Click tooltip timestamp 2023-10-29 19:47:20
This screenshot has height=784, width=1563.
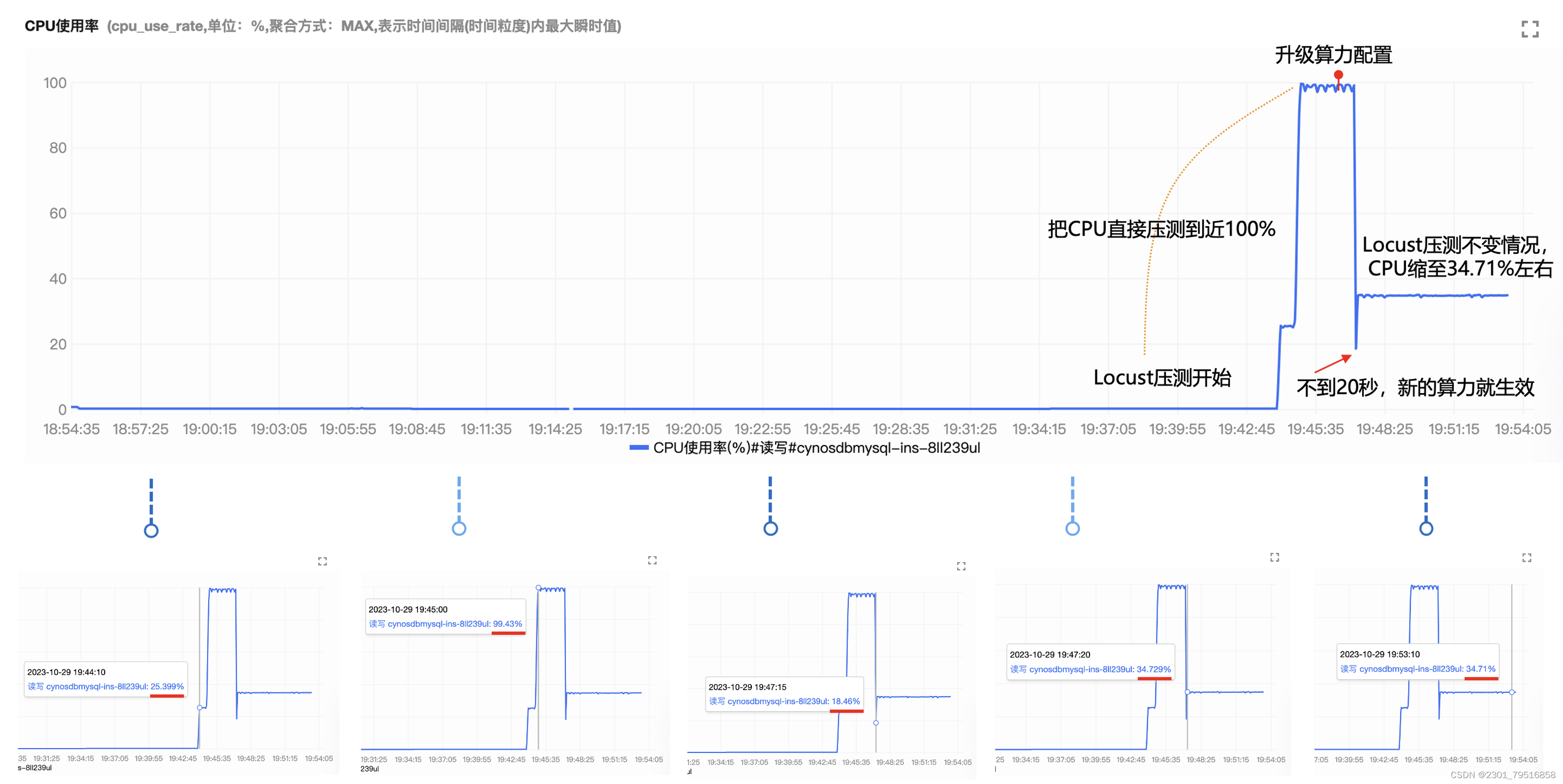[x=1050, y=655]
